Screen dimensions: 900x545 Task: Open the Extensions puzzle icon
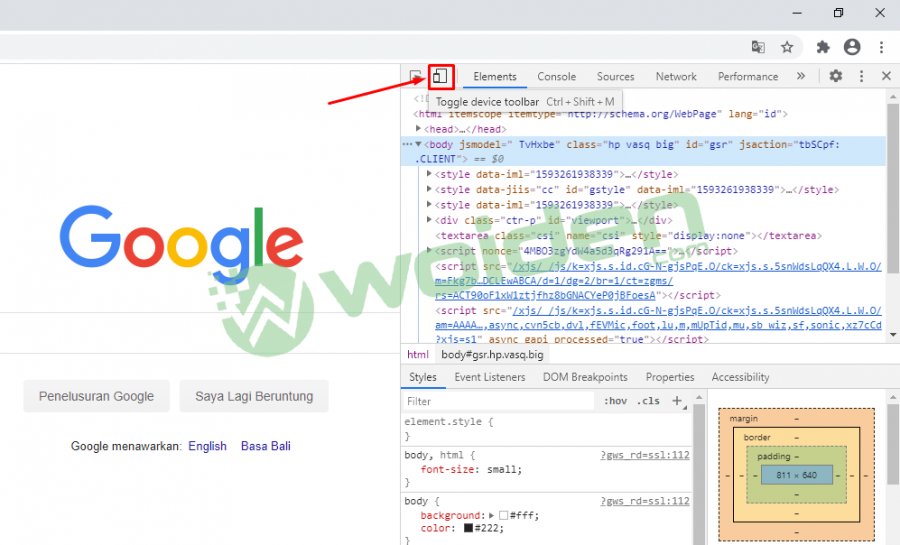823,47
